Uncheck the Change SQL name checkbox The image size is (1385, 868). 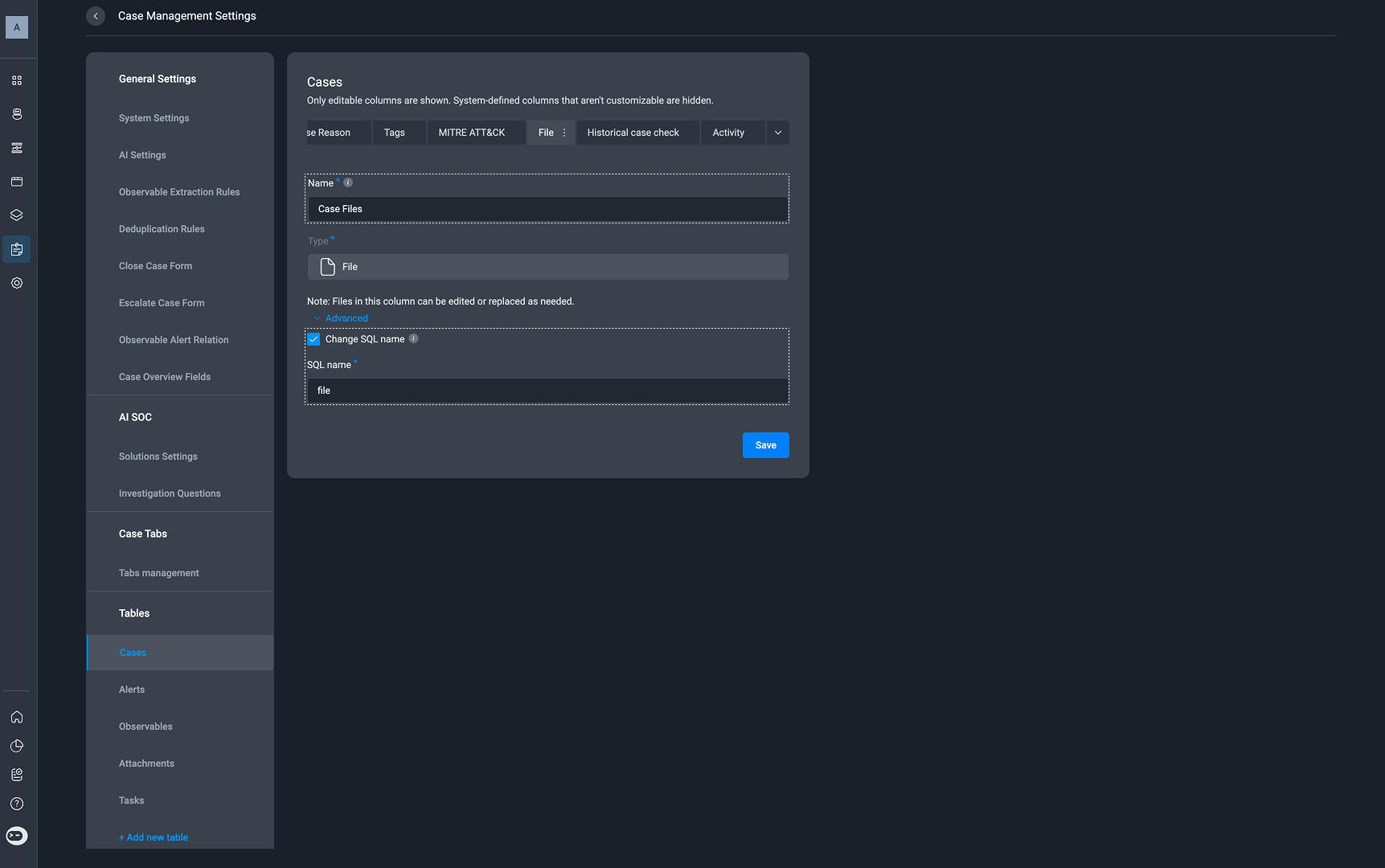click(313, 339)
